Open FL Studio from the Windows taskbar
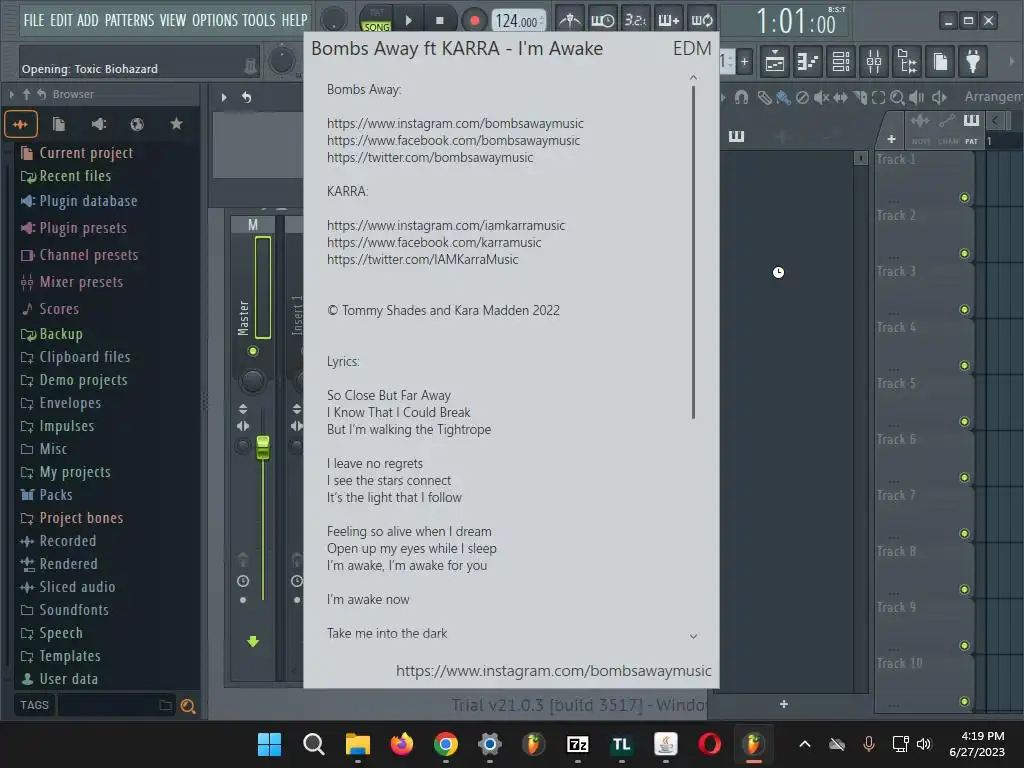Image resolution: width=1024 pixels, height=768 pixels. tap(753, 744)
